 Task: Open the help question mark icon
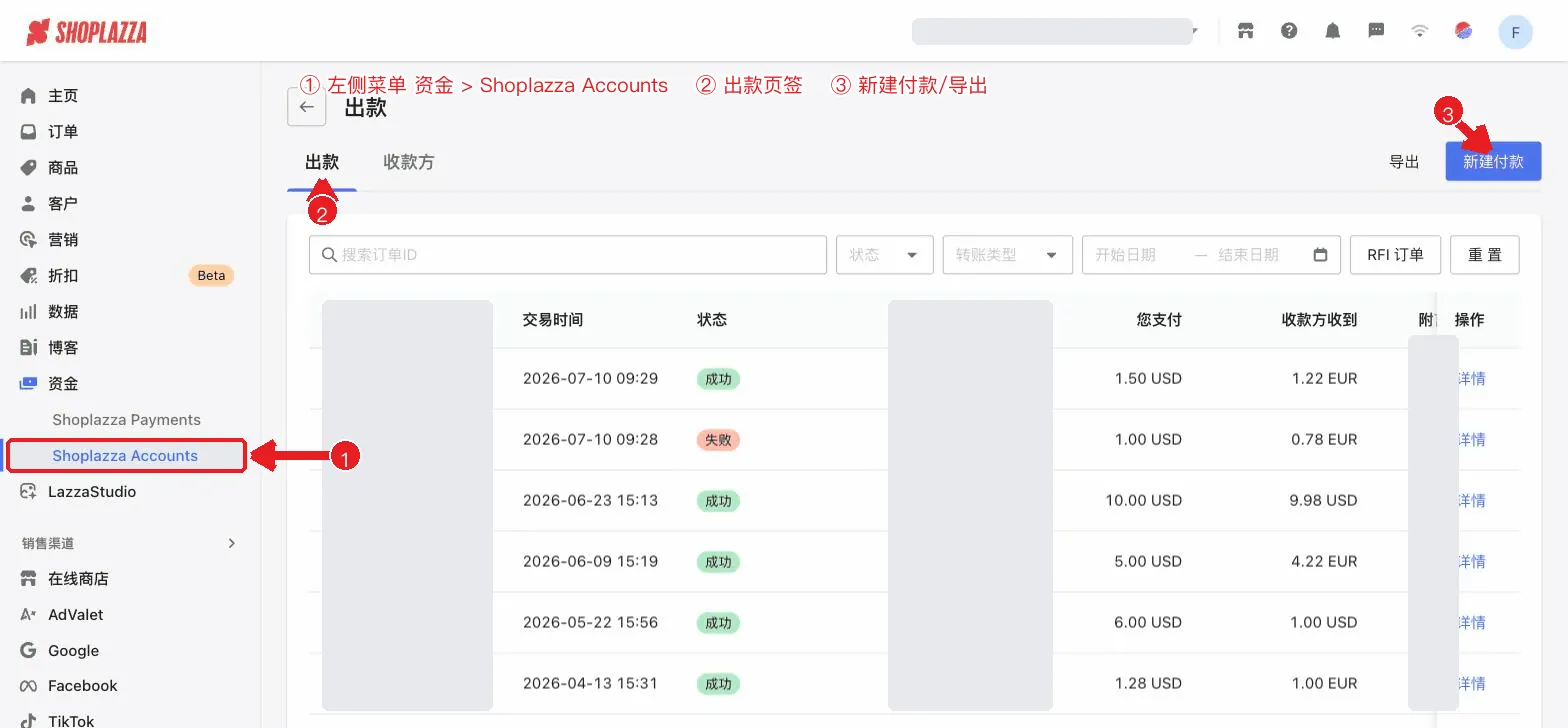click(1289, 31)
